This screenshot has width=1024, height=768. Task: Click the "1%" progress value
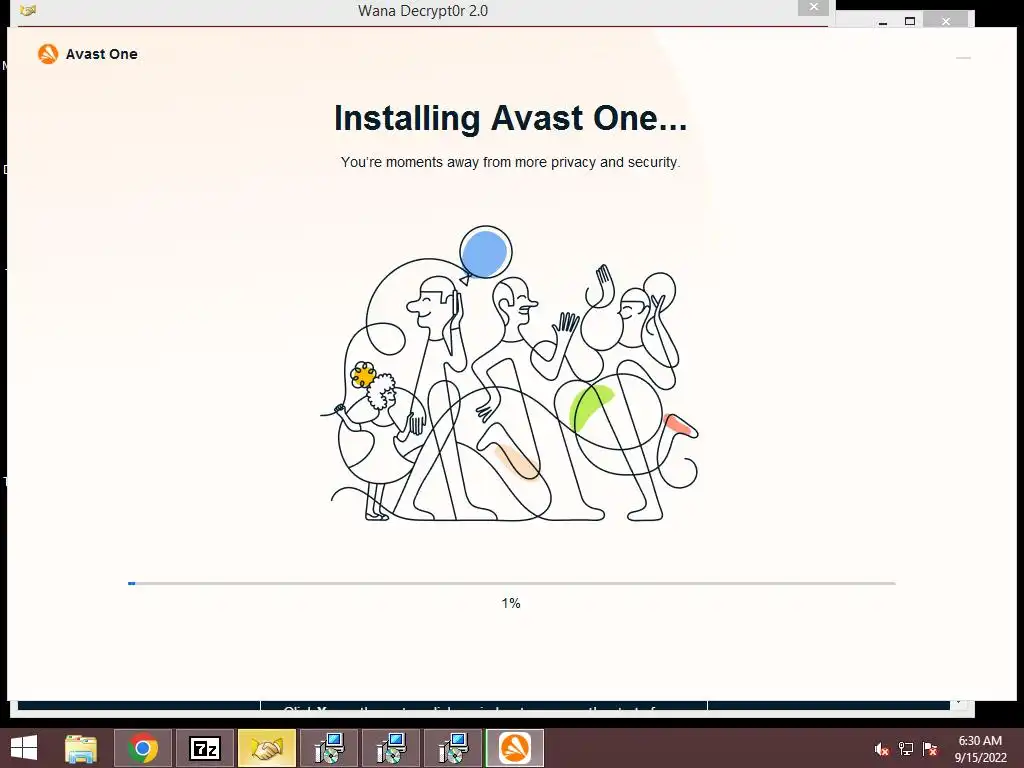click(x=511, y=603)
